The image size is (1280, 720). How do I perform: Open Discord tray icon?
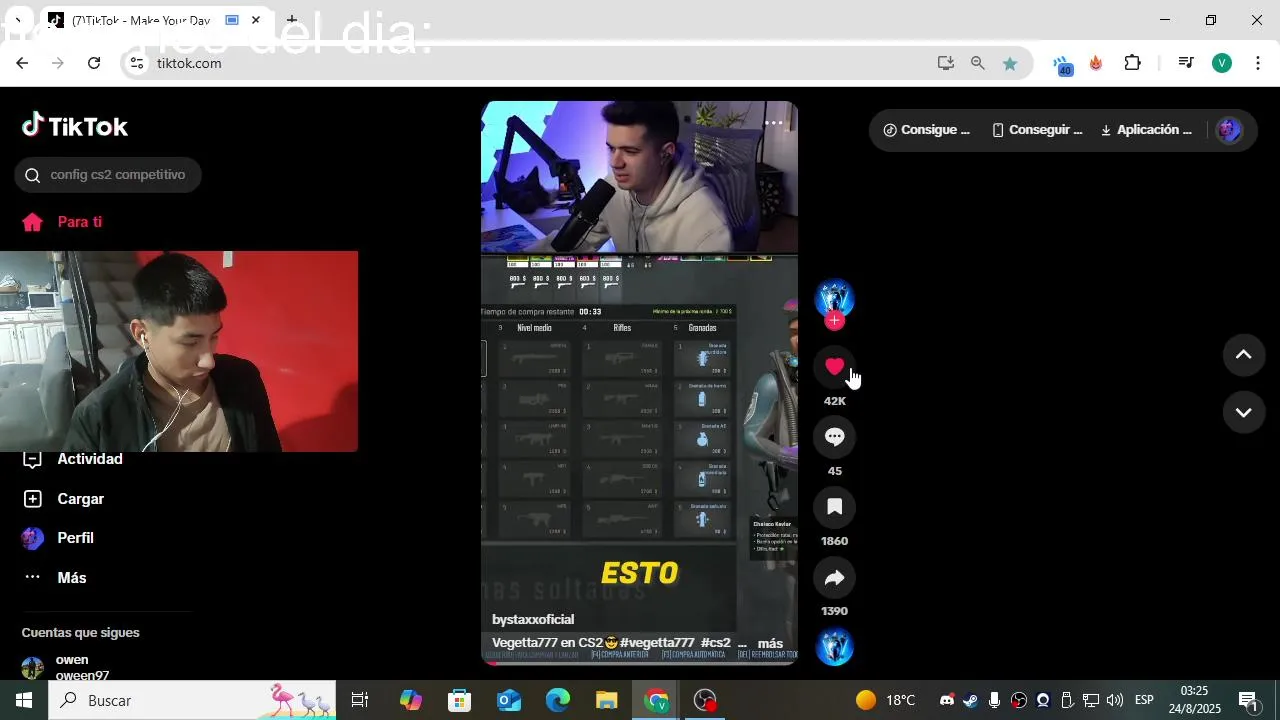[946, 700]
